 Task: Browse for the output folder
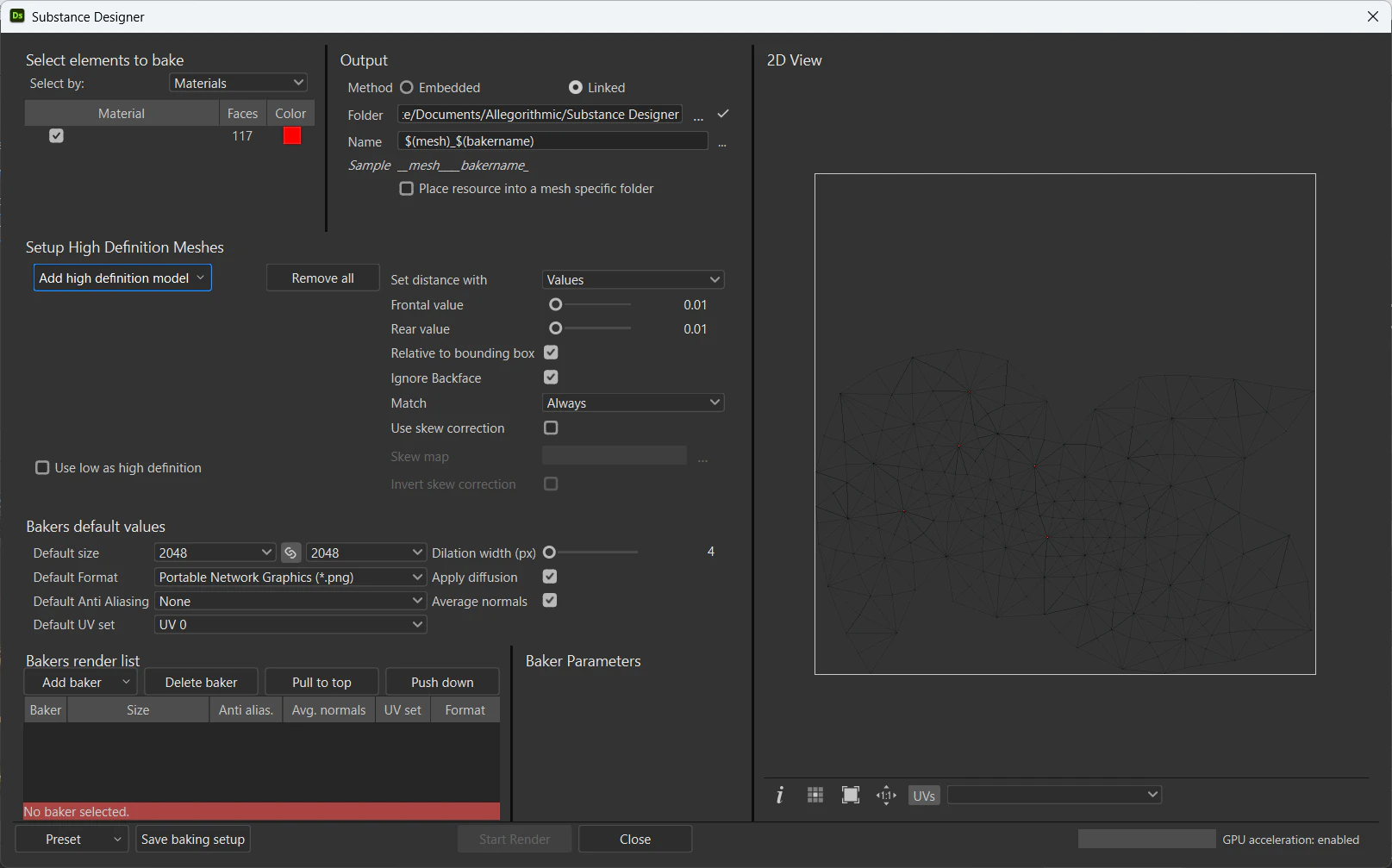pyautogui.click(x=698, y=116)
